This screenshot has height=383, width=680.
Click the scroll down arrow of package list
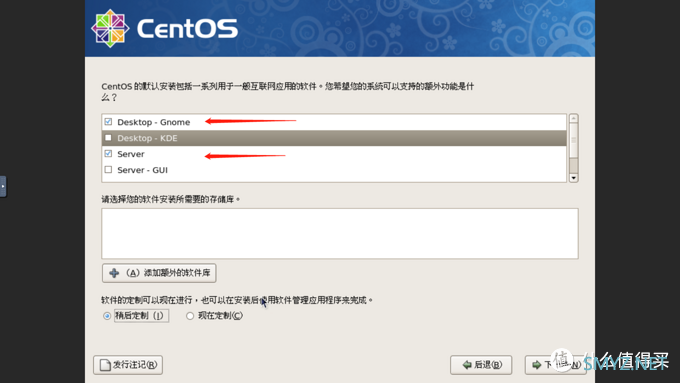click(x=574, y=178)
